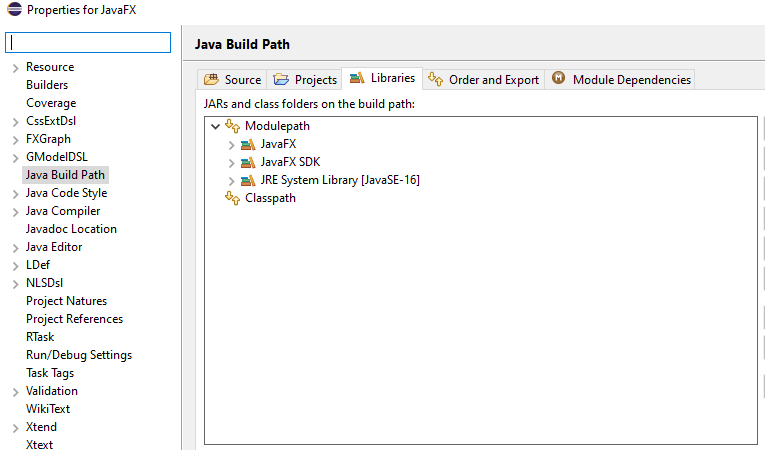This screenshot has width=765, height=450.
Task: Focus the filter text search field
Action: (90, 42)
